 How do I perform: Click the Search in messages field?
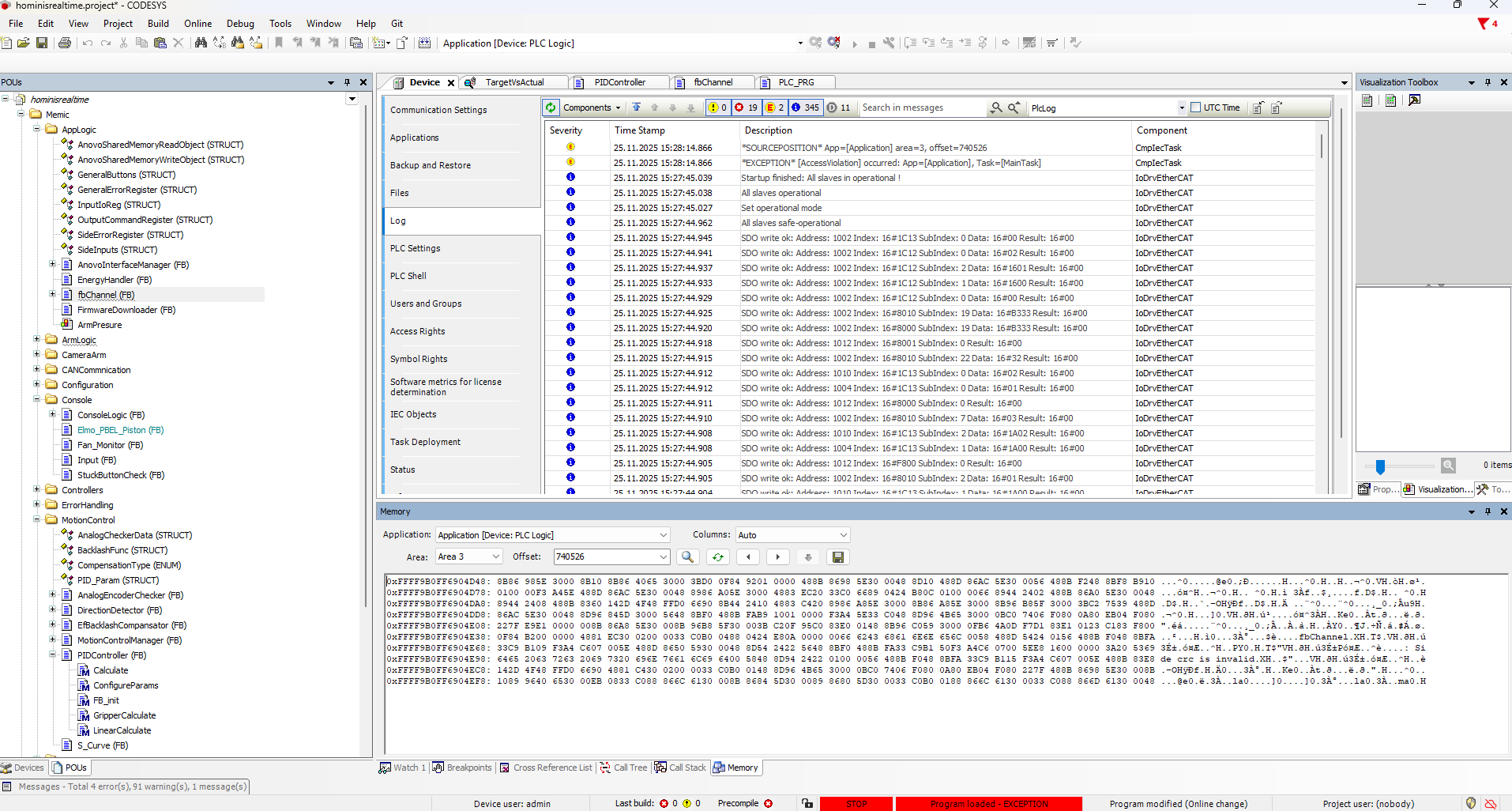pyautogui.click(x=921, y=108)
